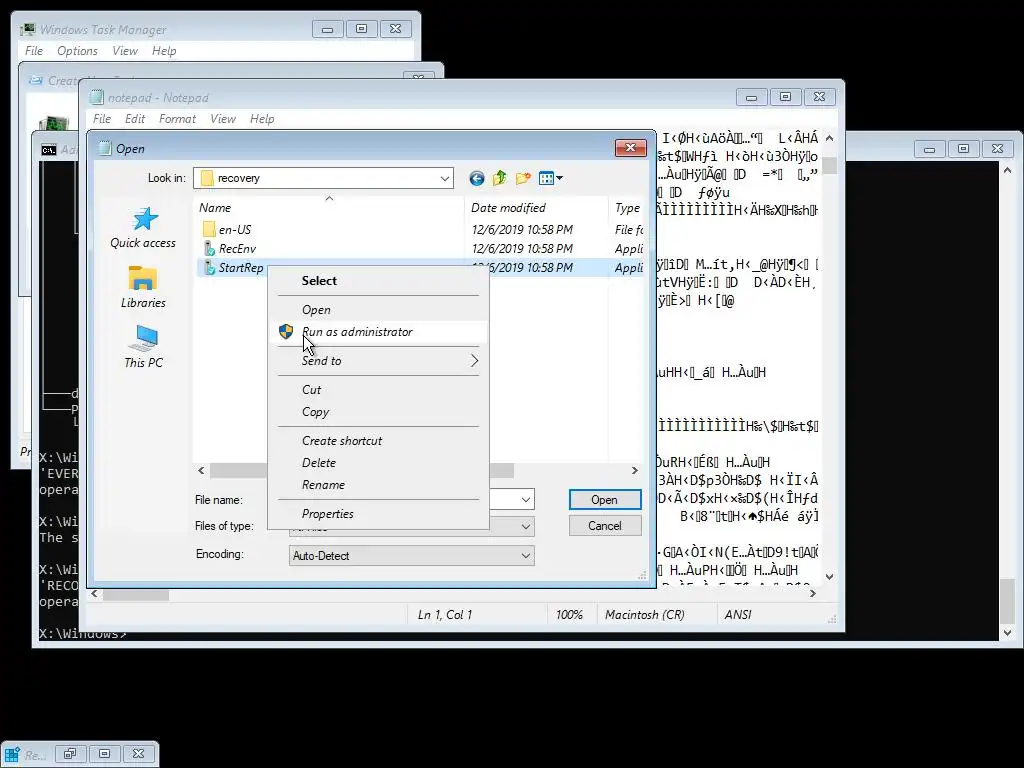Click the Cancel button in the dialog

coord(605,526)
